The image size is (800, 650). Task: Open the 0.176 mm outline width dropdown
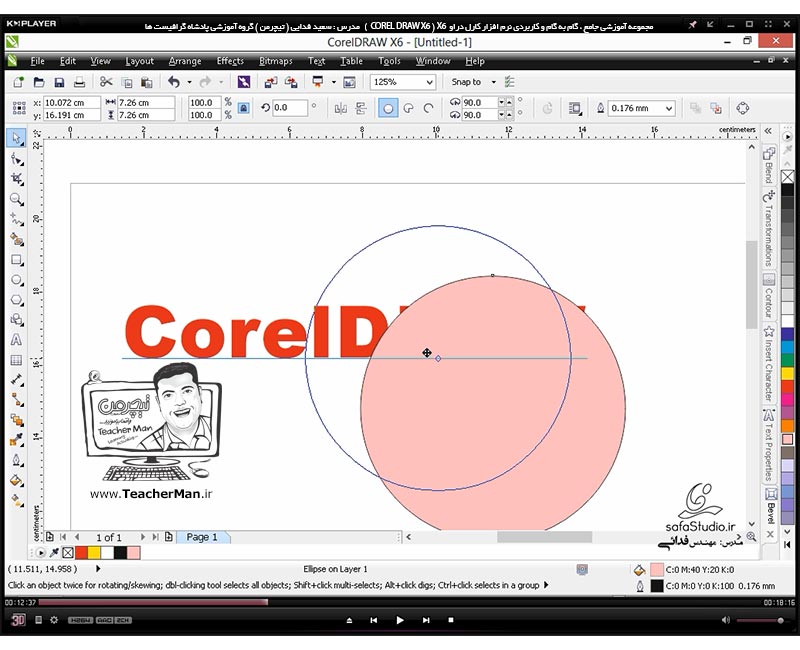pos(669,108)
